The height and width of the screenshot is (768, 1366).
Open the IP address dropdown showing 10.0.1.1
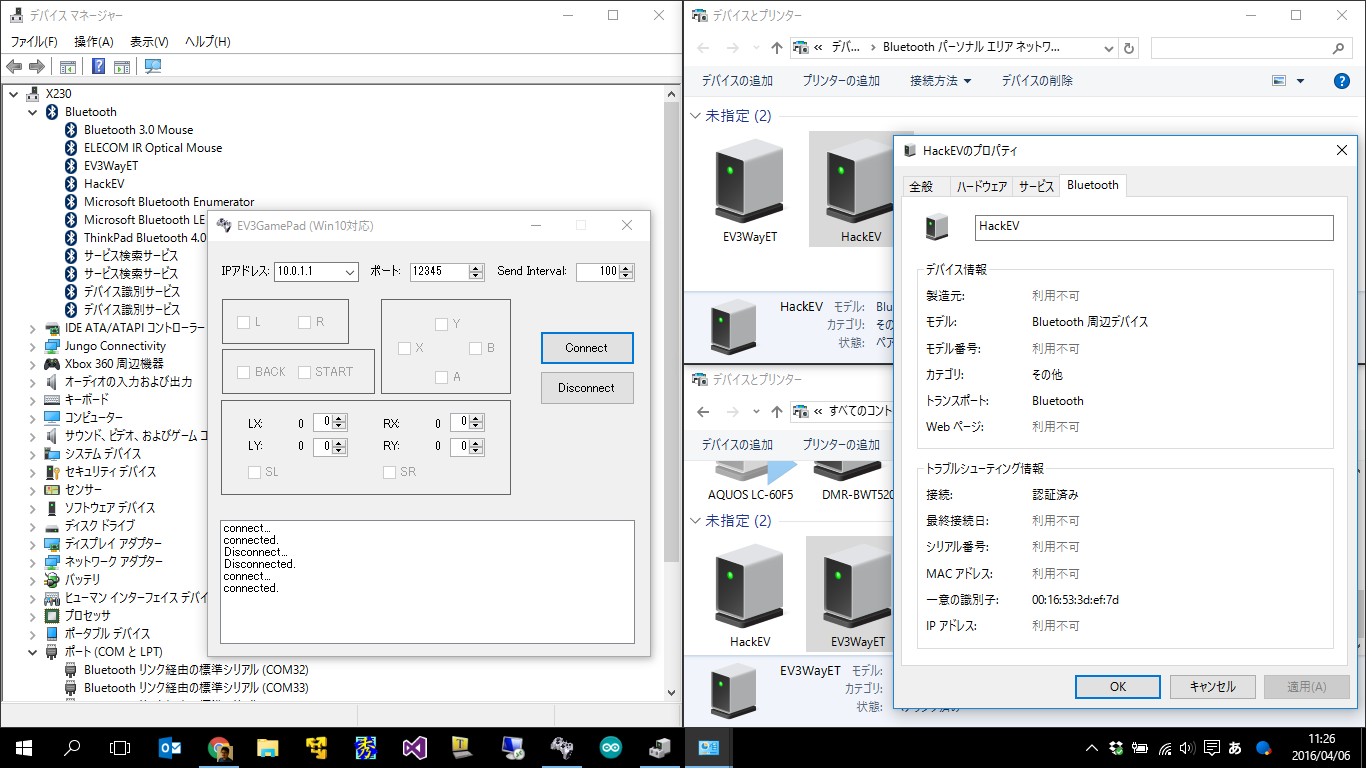click(x=349, y=272)
